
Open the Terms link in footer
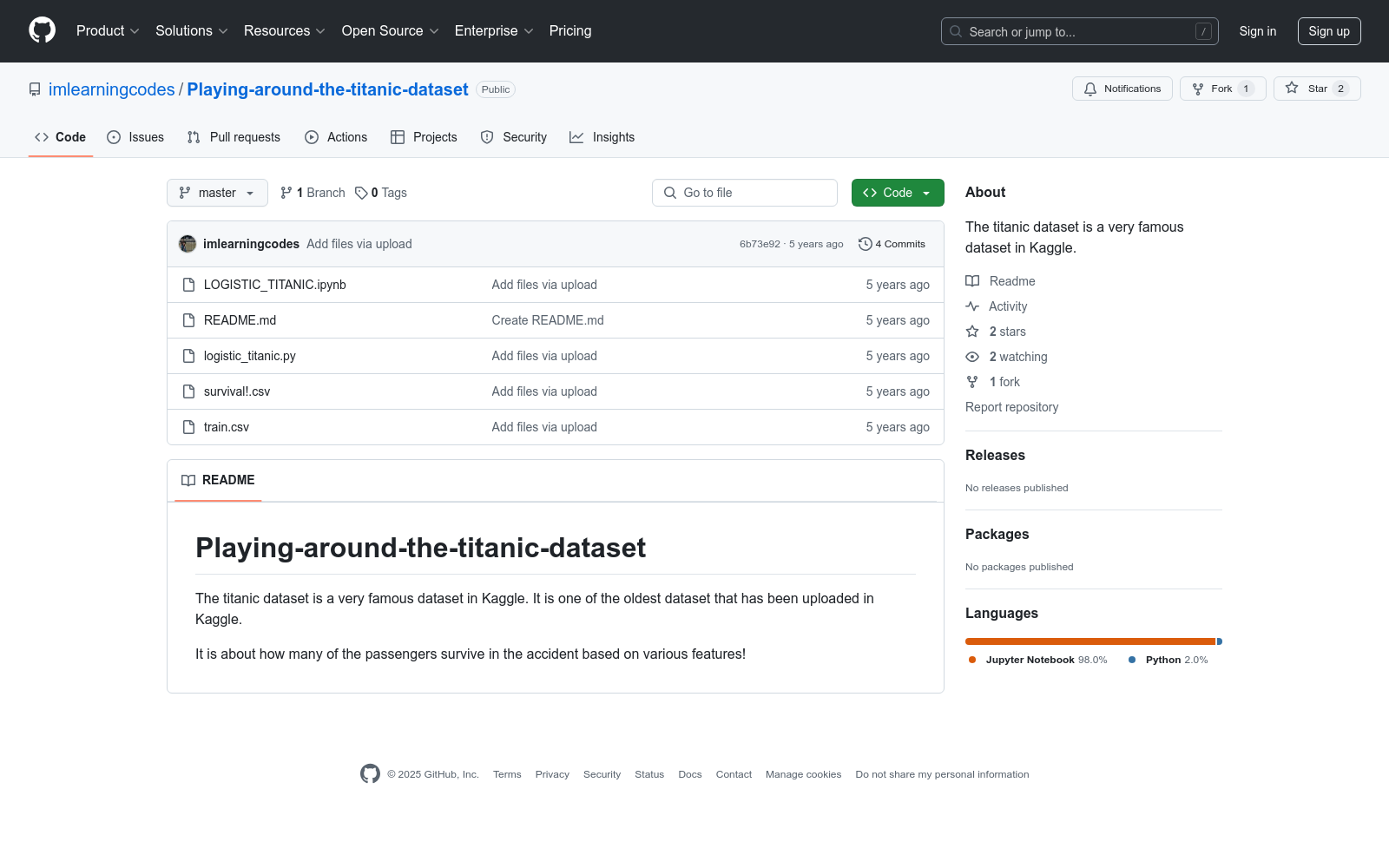(x=507, y=774)
